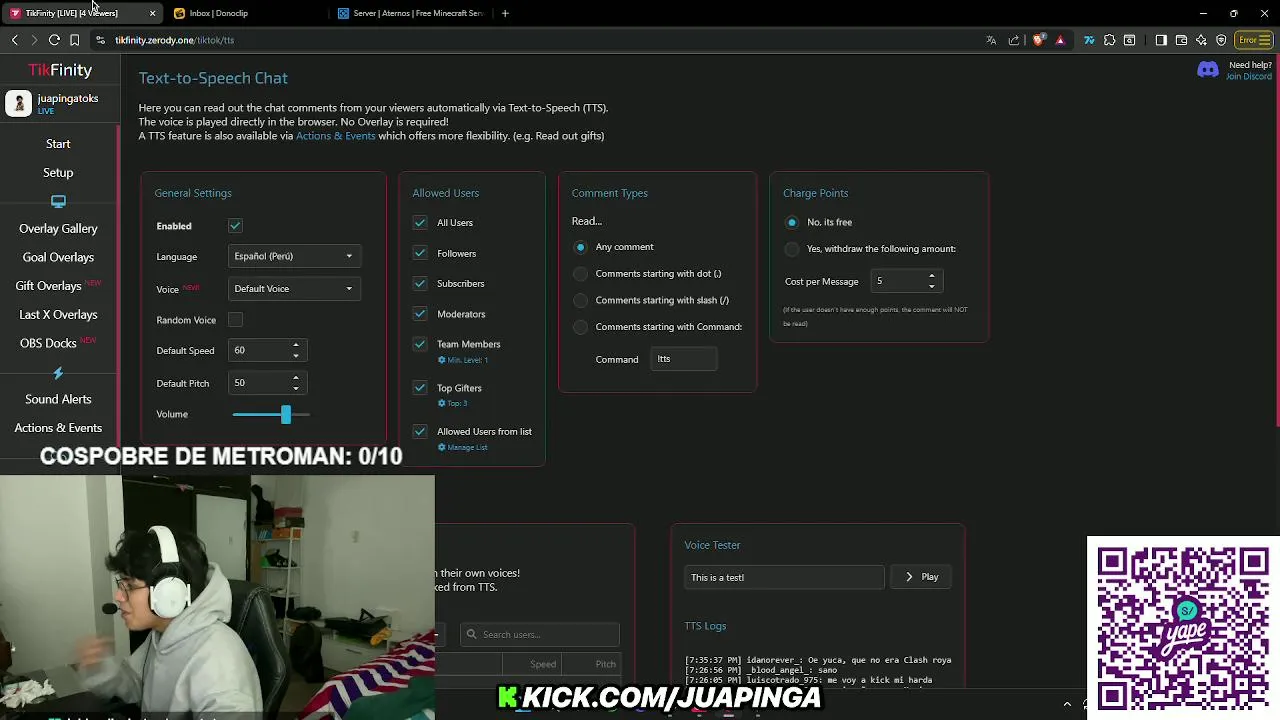
Task: Select Yes, withdraw the following amount
Action: (792, 249)
